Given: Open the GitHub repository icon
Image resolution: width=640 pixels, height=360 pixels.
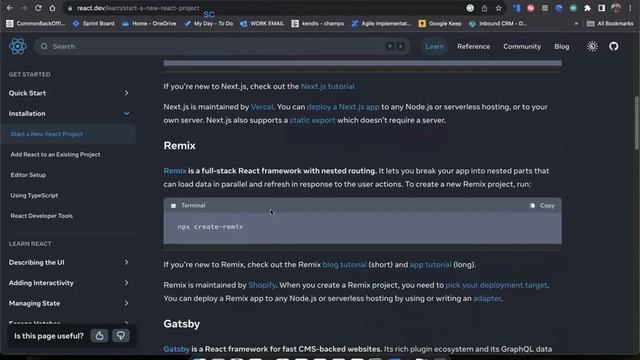Looking at the screenshot, I should [x=613, y=47].
